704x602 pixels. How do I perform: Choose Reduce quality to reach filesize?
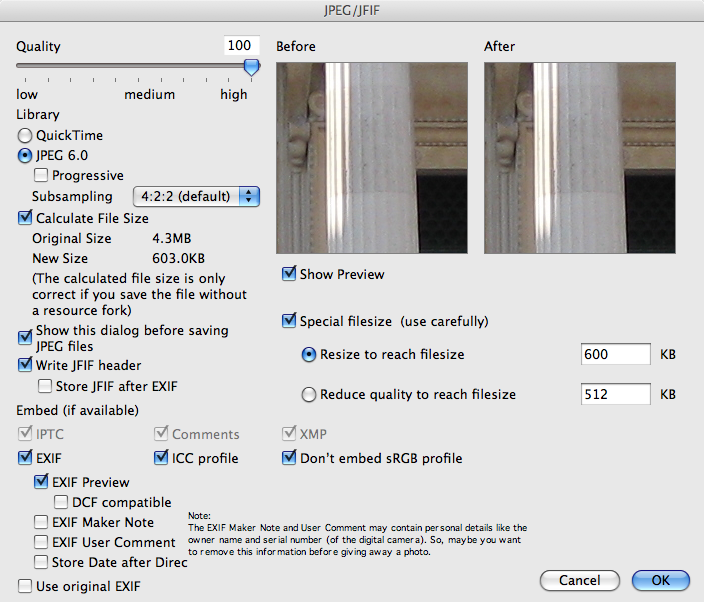coord(308,395)
